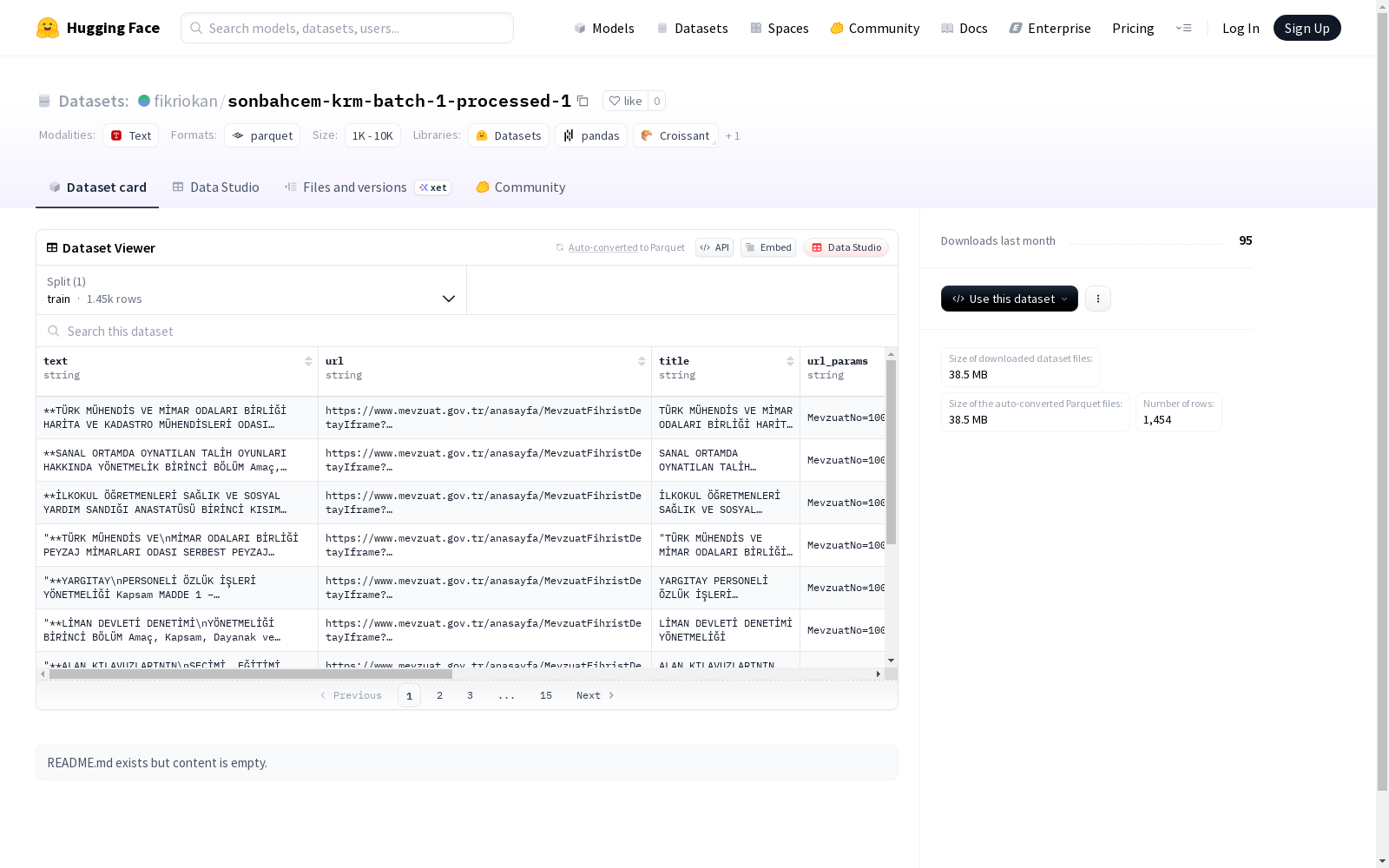Click the fikriokan user avatar
This screenshot has width=1389, height=868.
[144, 101]
